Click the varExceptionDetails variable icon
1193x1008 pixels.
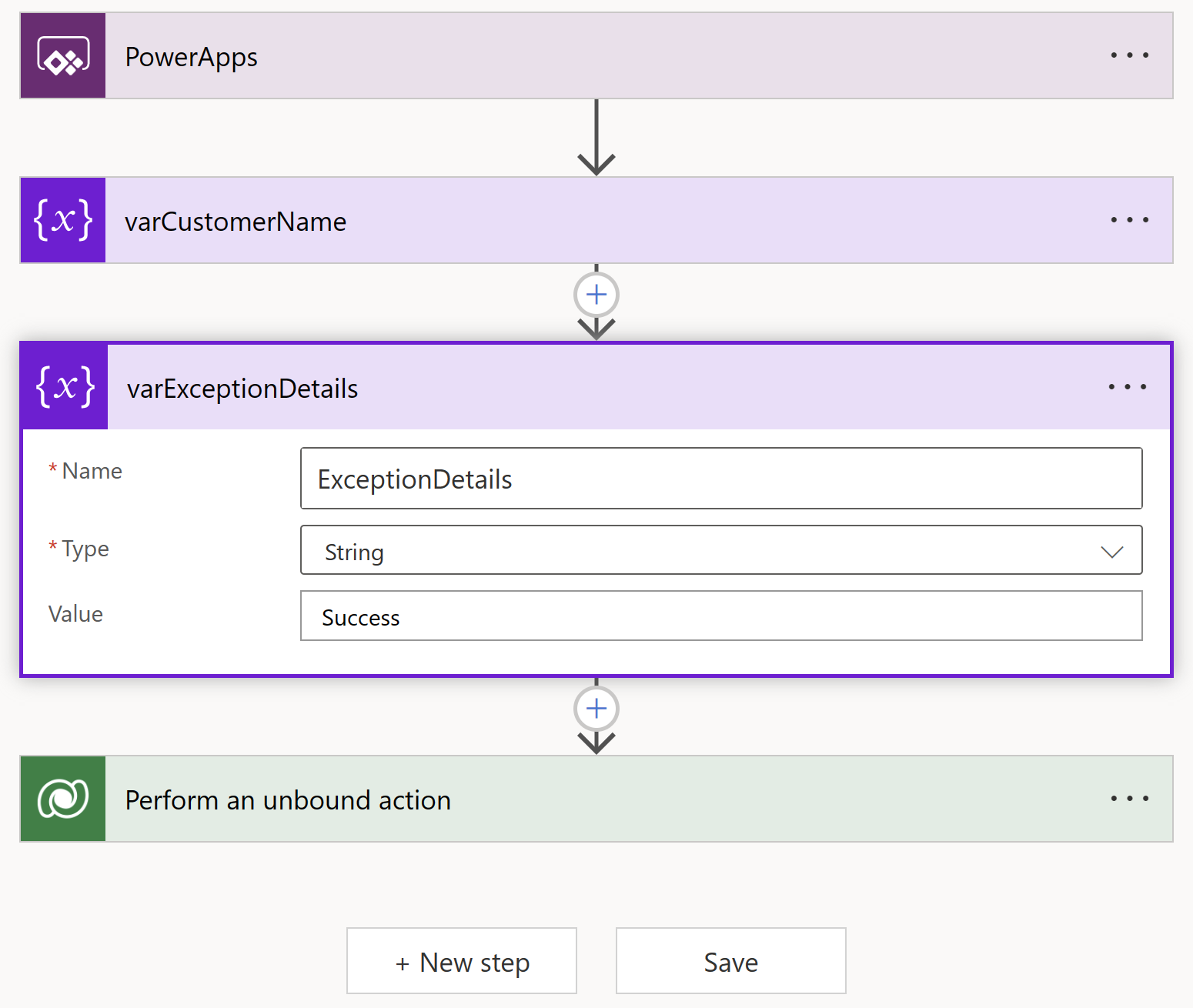click(65, 386)
